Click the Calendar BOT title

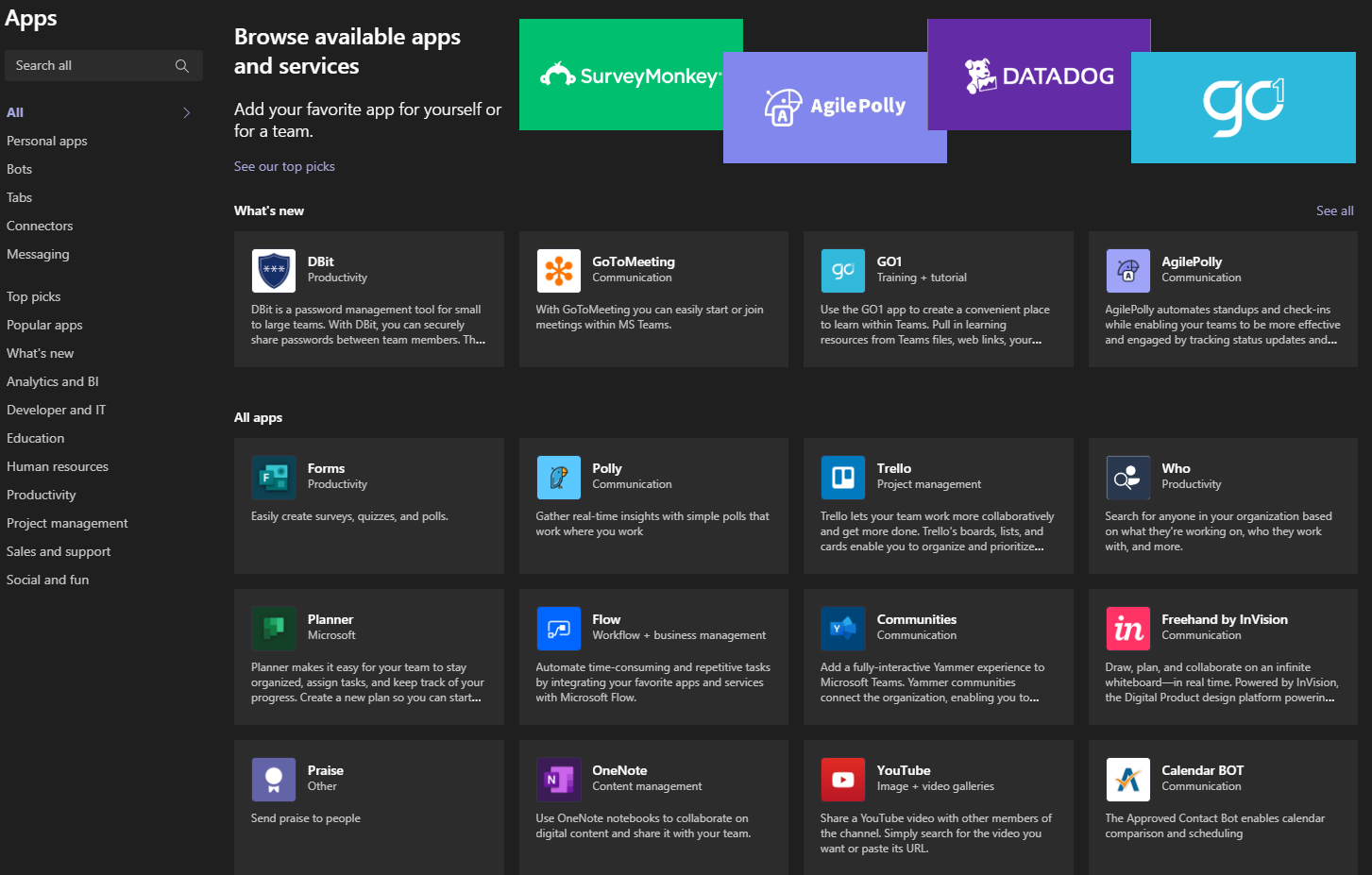point(1203,770)
